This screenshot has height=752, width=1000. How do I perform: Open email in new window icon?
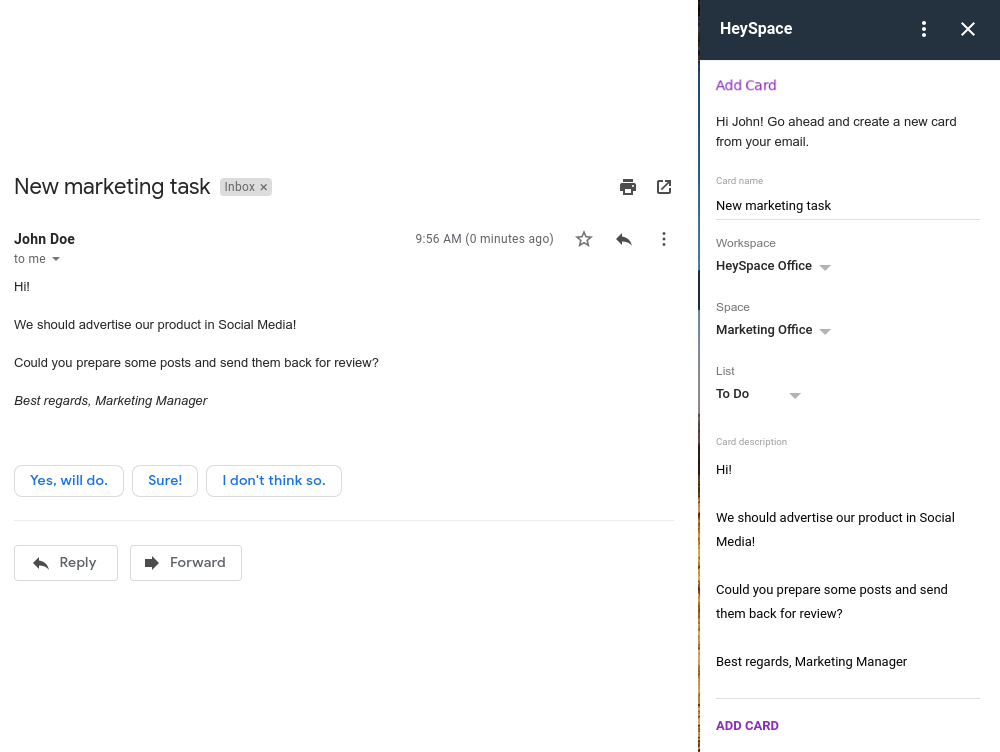click(x=664, y=187)
